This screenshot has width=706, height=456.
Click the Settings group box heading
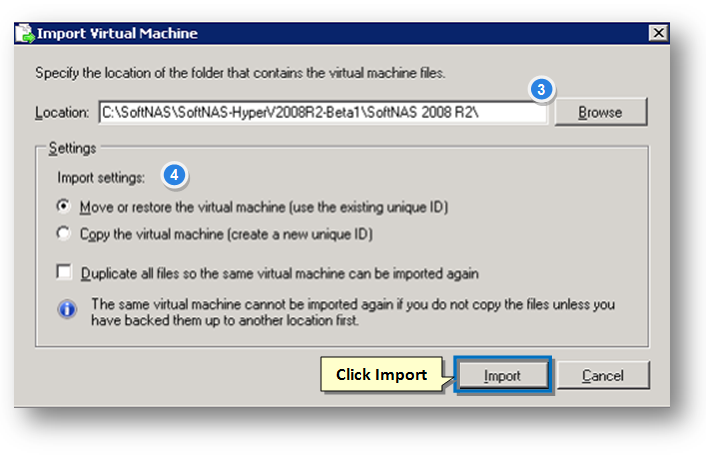(x=72, y=148)
